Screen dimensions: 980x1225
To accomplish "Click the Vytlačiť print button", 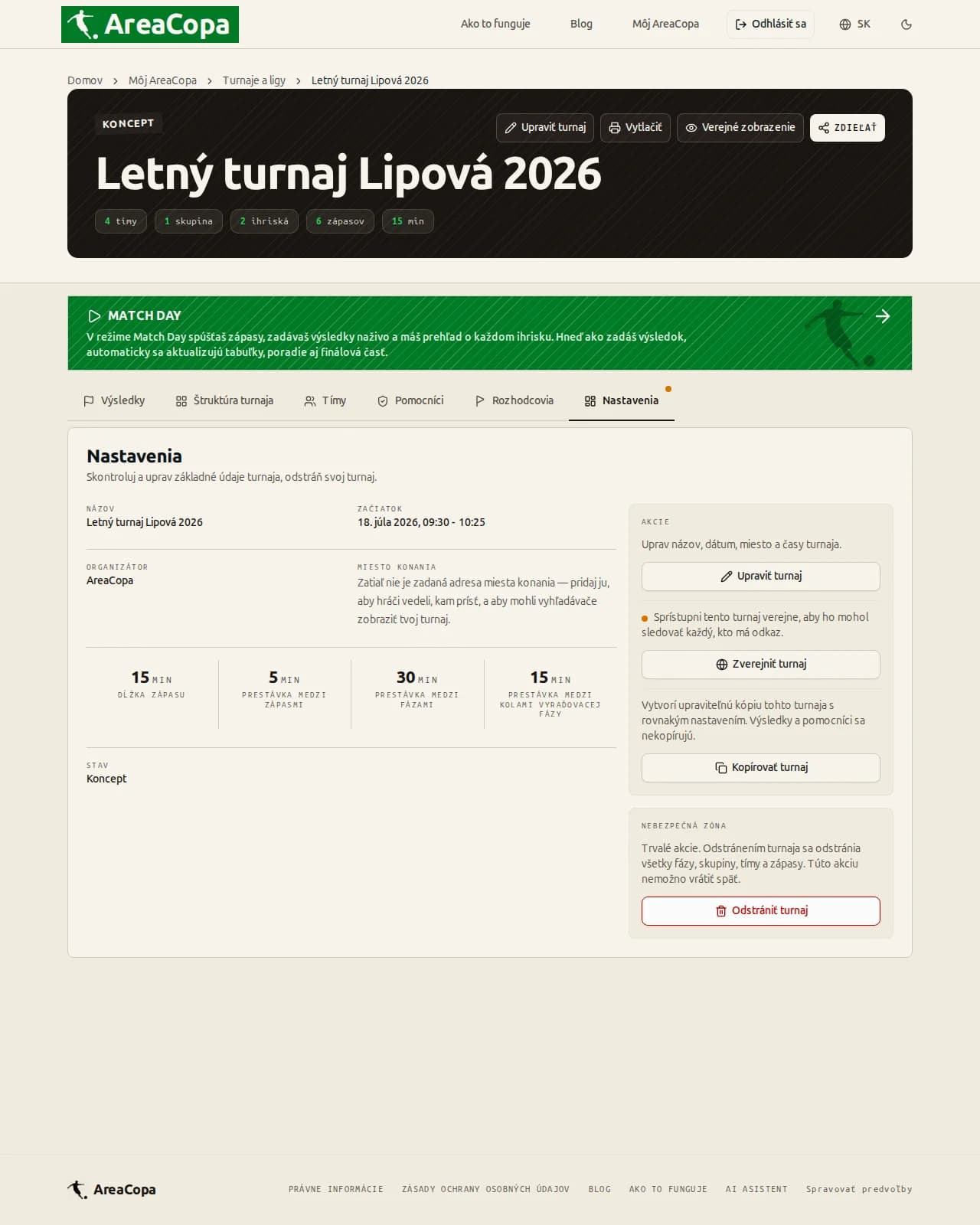I will coord(635,128).
